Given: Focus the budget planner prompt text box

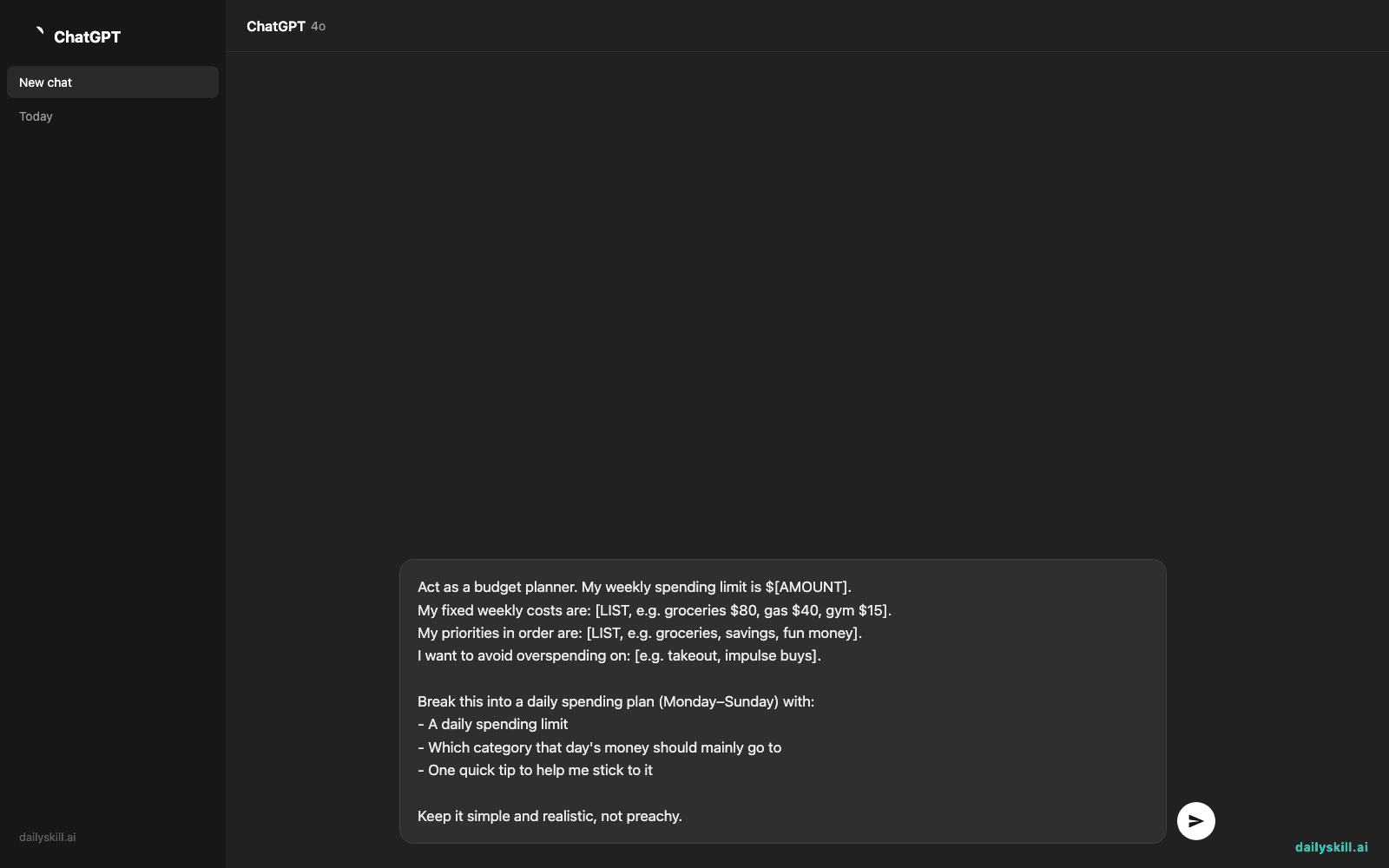Looking at the screenshot, I should (x=782, y=701).
